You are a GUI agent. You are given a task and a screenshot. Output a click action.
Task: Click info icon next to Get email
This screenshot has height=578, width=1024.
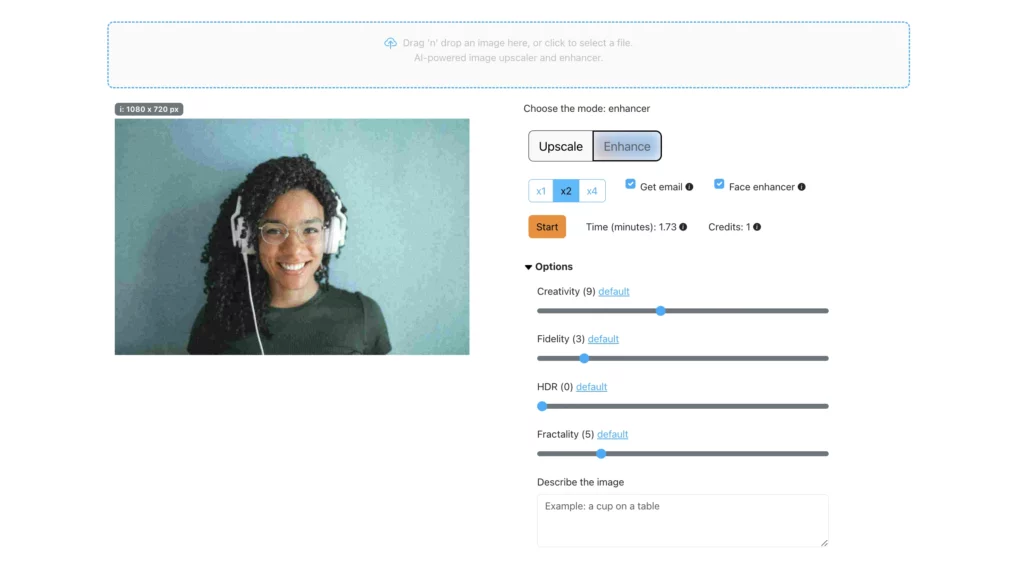[689, 187]
